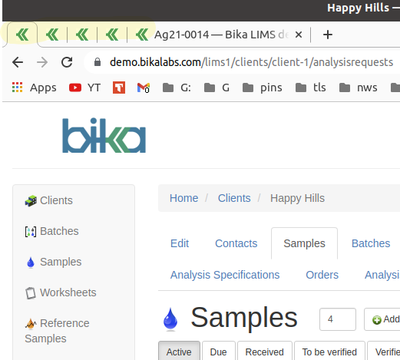This screenshot has width=400, height=360.
Task: Open Clients in the sidebar
Action: point(56,200)
